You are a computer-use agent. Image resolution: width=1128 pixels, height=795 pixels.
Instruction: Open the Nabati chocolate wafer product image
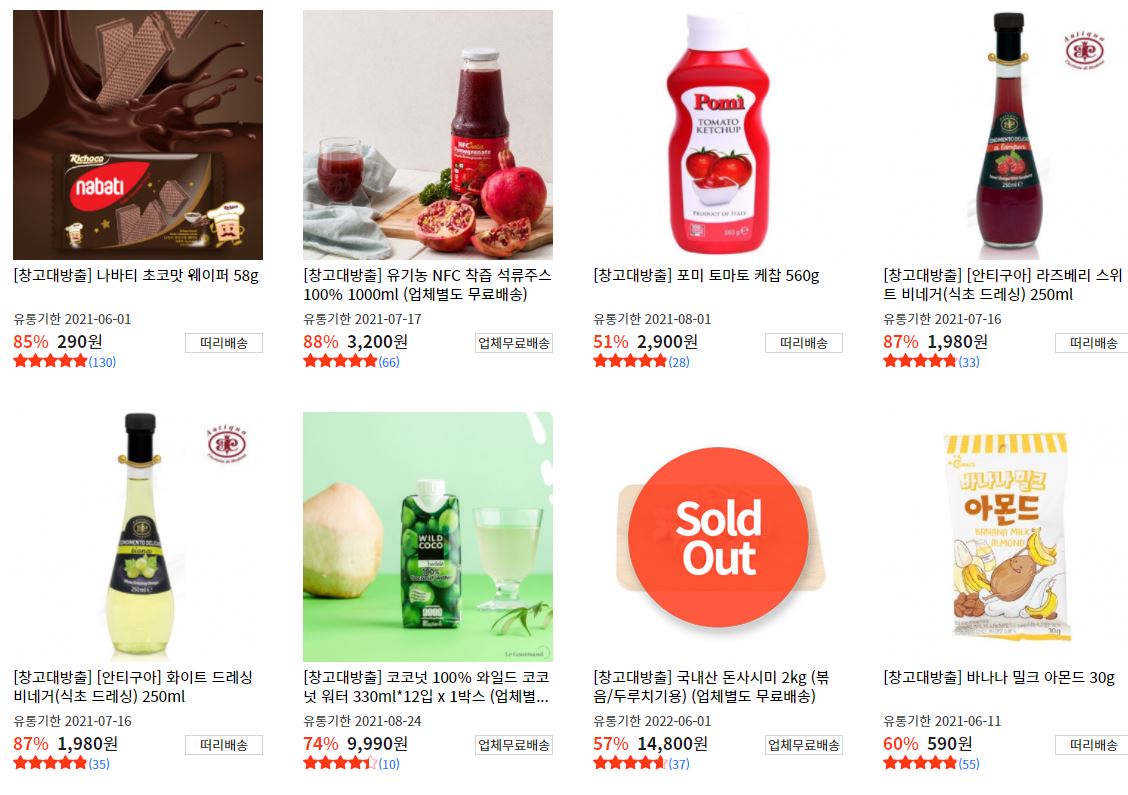(138, 135)
